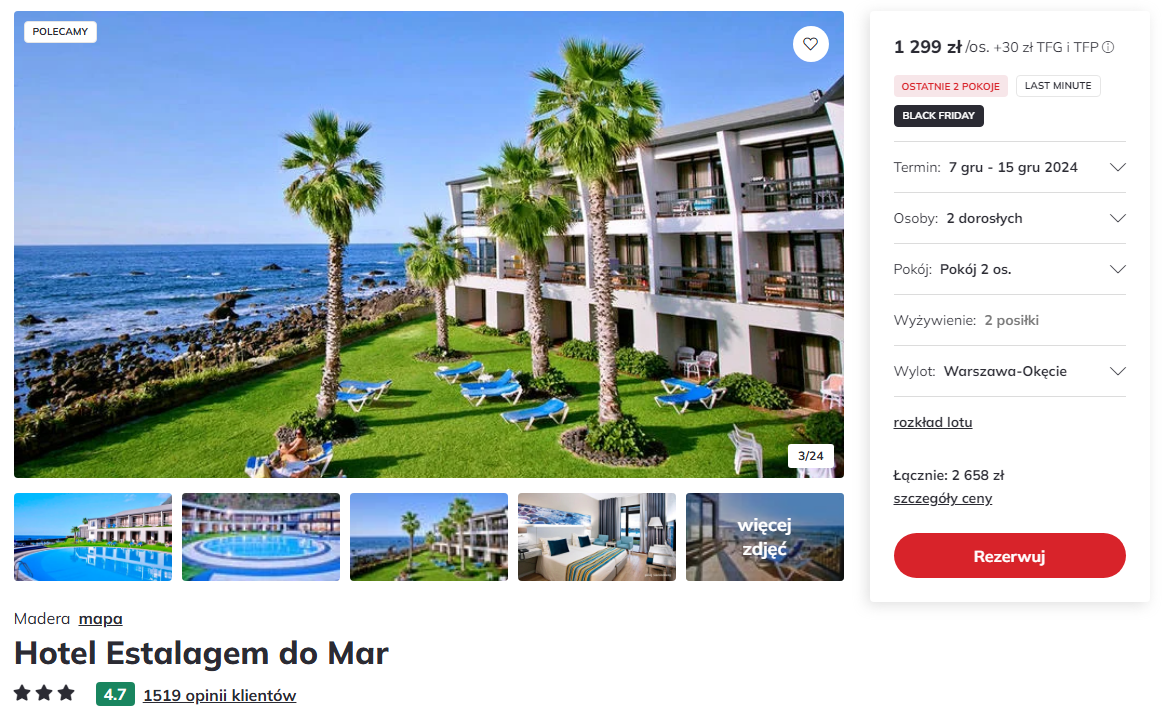Click the three-star hotel rating icons
The width and height of the screenshot is (1164, 714).
[45, 693]
